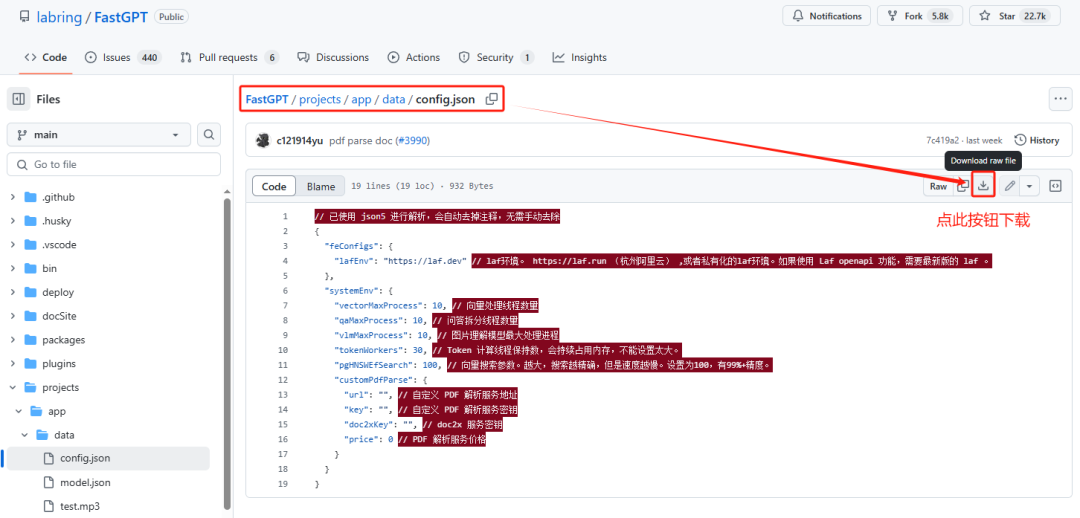The image size is (1080, 518).
Task: Click the app breadcrumb link
Action: [x=362, y=99]
